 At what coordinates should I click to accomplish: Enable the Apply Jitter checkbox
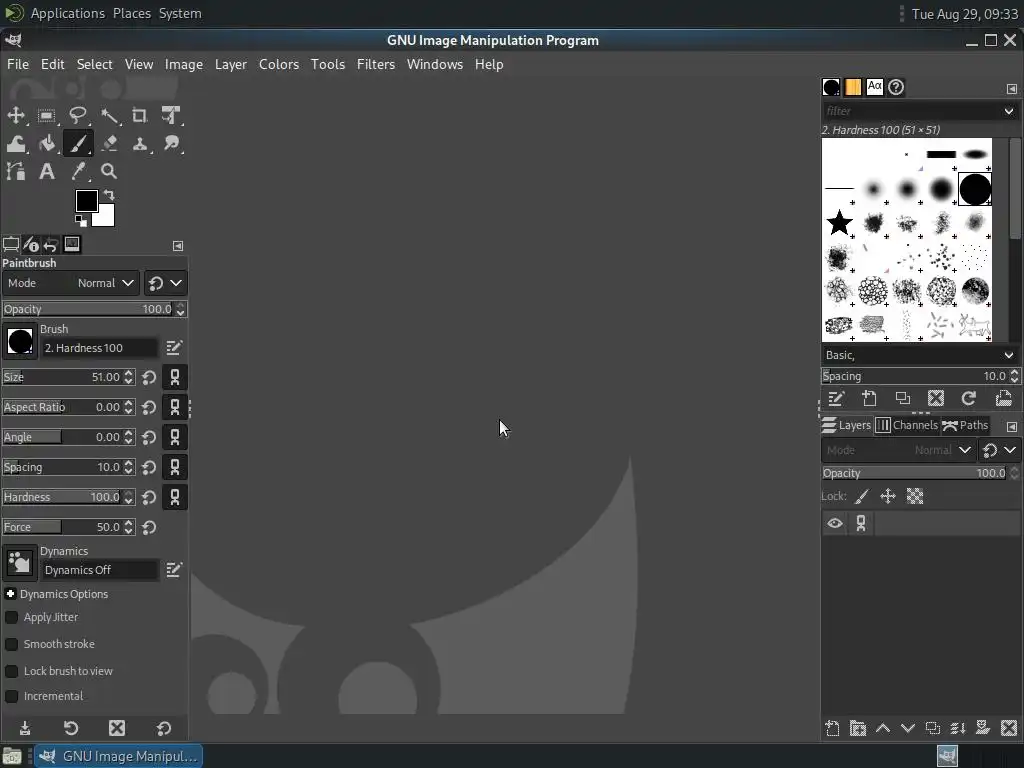click(11, 617)
